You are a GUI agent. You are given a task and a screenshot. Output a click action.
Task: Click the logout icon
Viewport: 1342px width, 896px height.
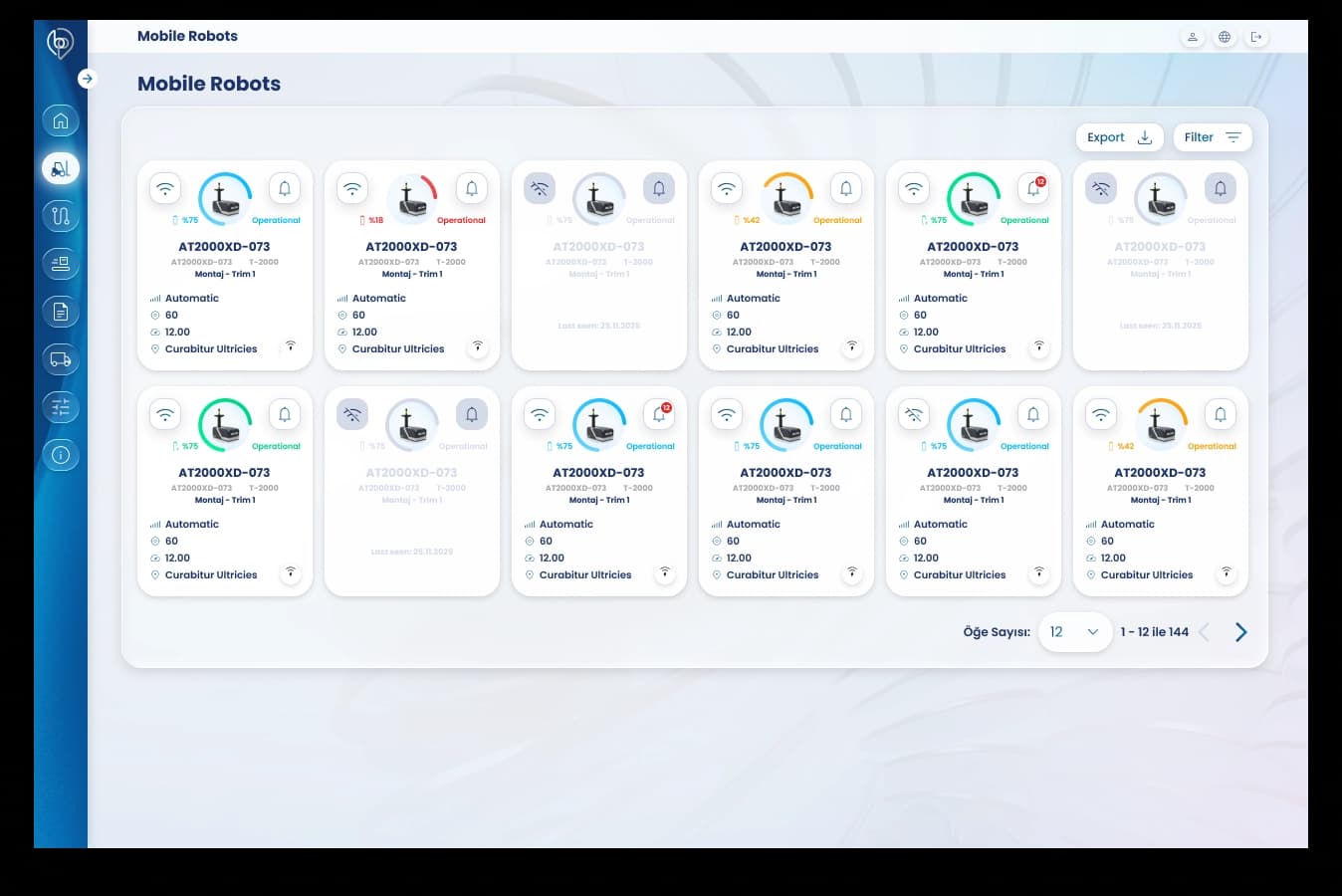tap(1256, 37)
